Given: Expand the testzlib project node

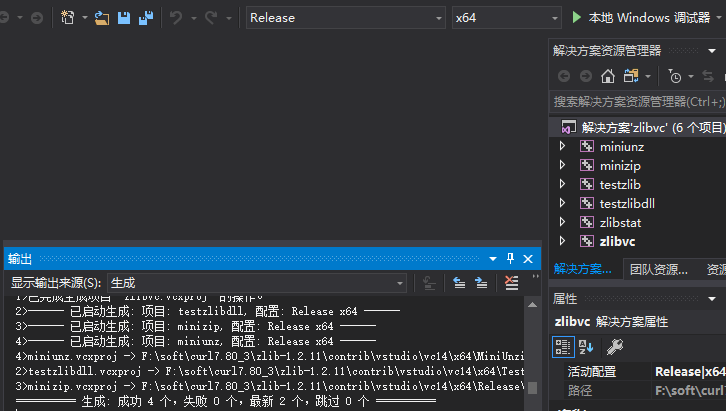Looking at the screenshot, I should coord(562,184).
